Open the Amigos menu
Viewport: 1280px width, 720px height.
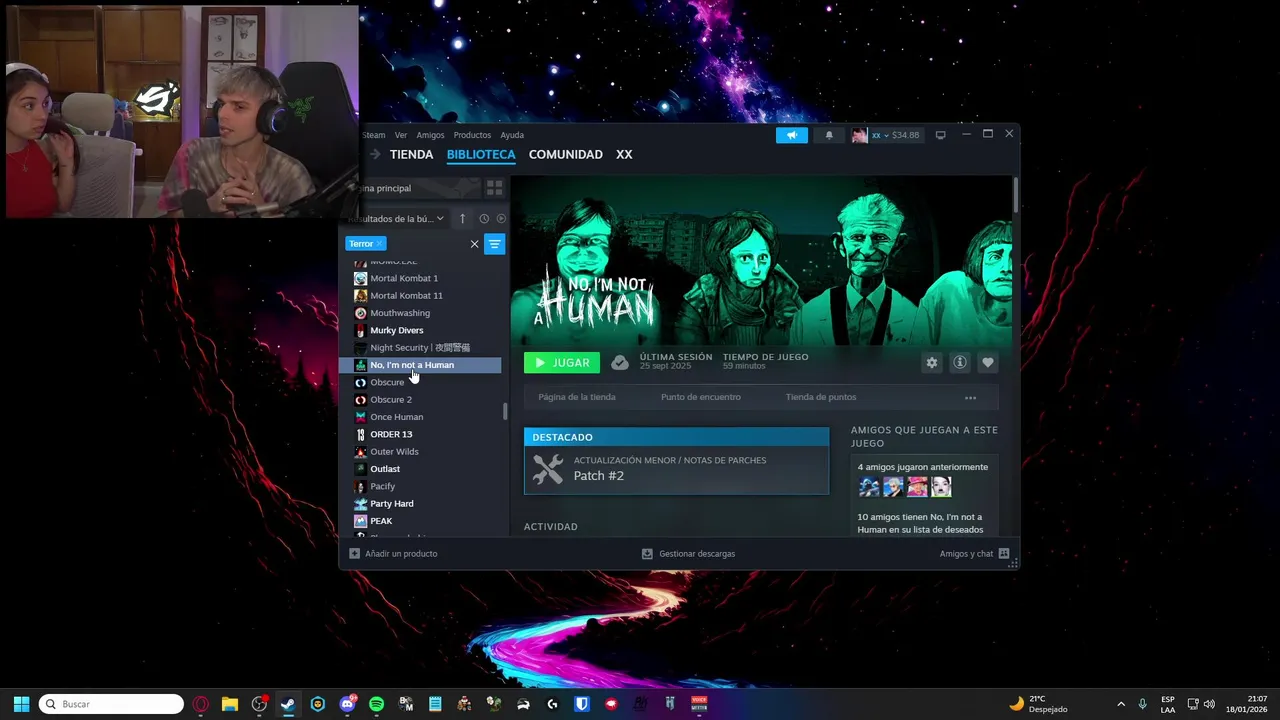click(x=430, y=135)
